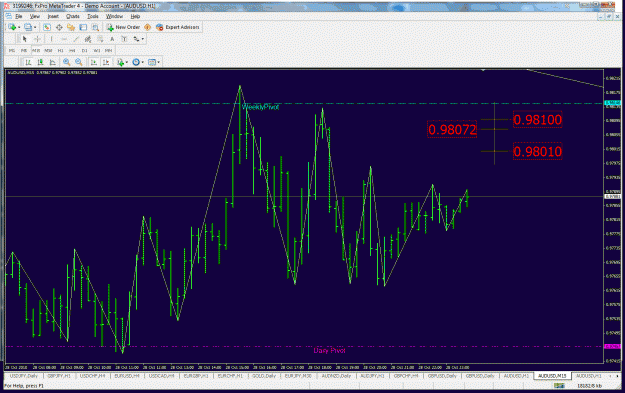The width and height of the screenshot is (625, 393).
Task: Expand the Profiles dropdown arrow
Action: point(35,27)
